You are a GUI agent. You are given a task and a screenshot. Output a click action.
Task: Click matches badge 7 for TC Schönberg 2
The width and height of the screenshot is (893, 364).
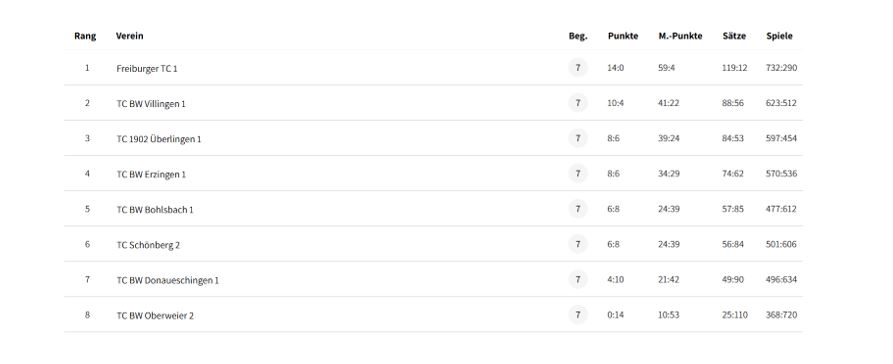577,244
